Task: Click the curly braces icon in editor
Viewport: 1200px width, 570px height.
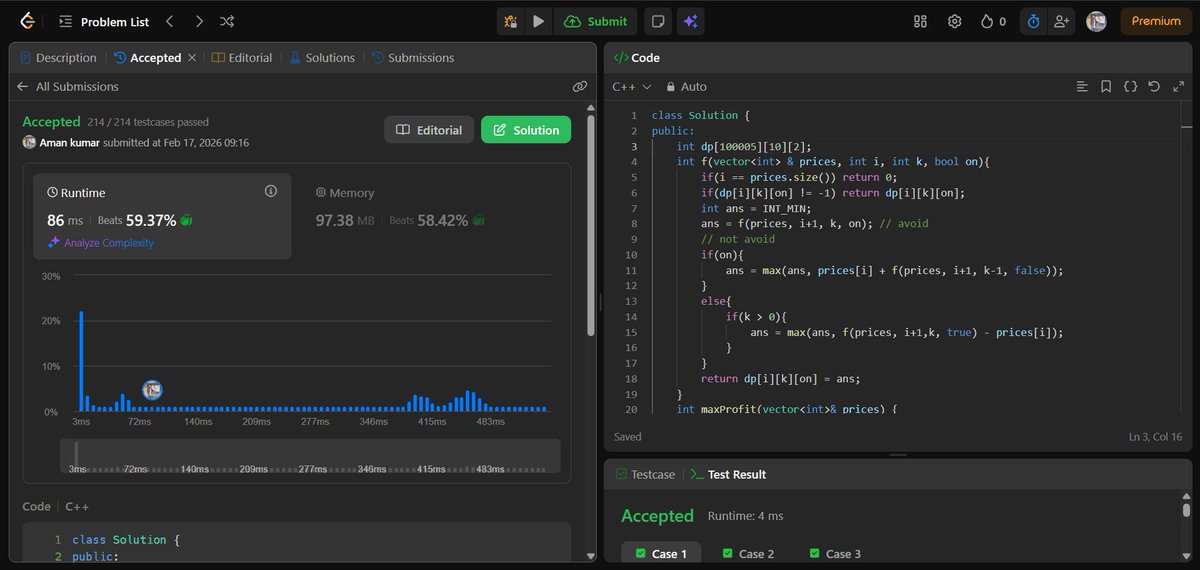Action: (1130, 87)
